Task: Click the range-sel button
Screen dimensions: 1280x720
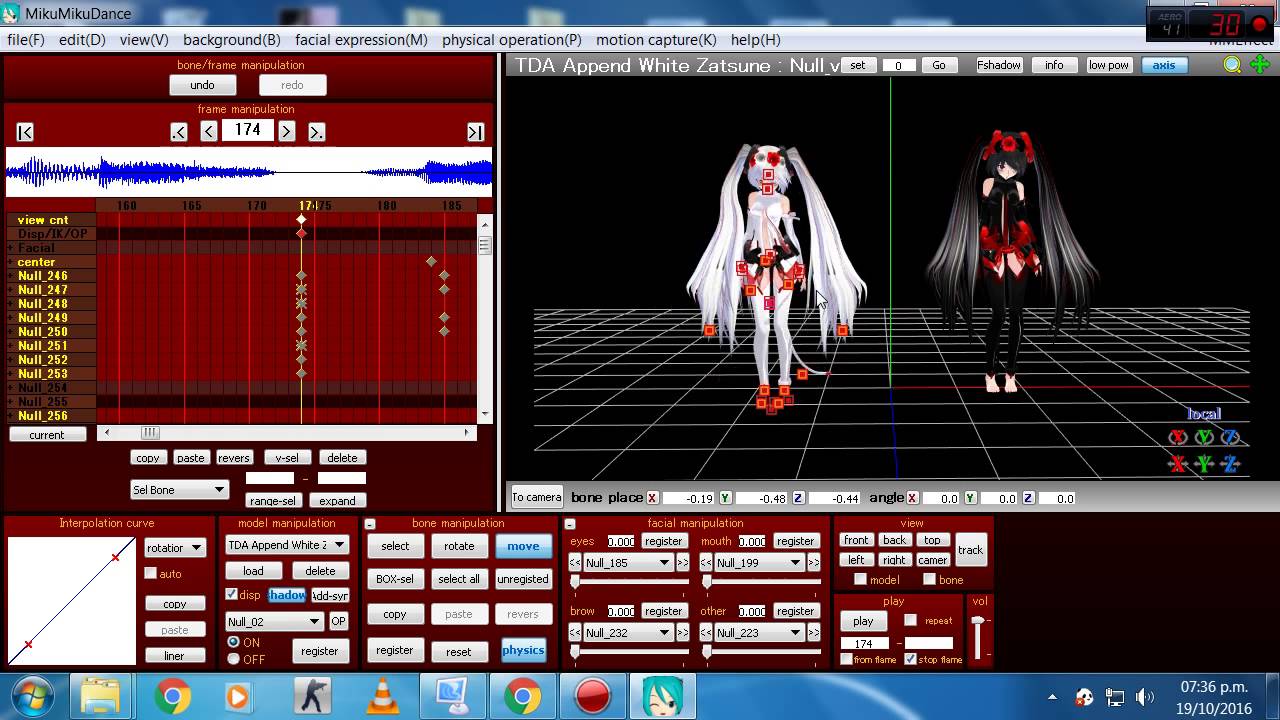Action: [273, 501]
